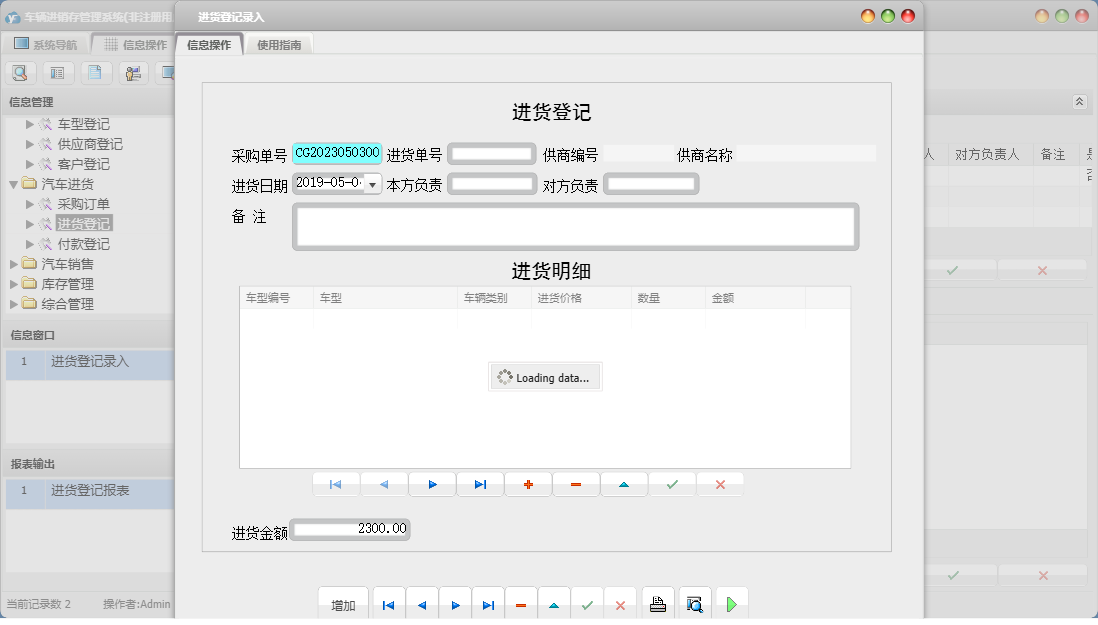Collapse the 汽车进货 folder

point(11,183)
